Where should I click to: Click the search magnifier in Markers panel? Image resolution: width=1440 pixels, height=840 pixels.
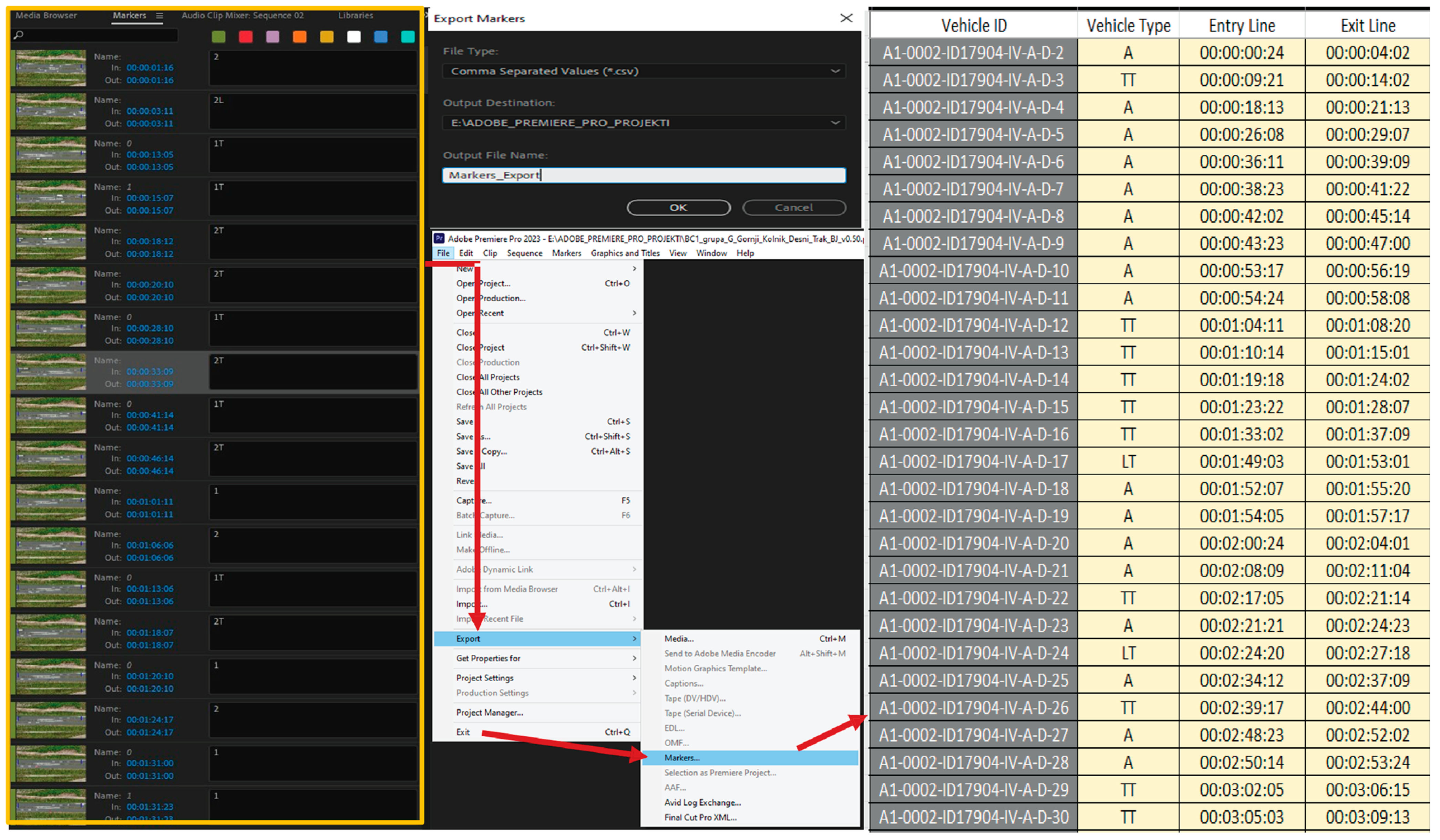(x=19, y=35)
